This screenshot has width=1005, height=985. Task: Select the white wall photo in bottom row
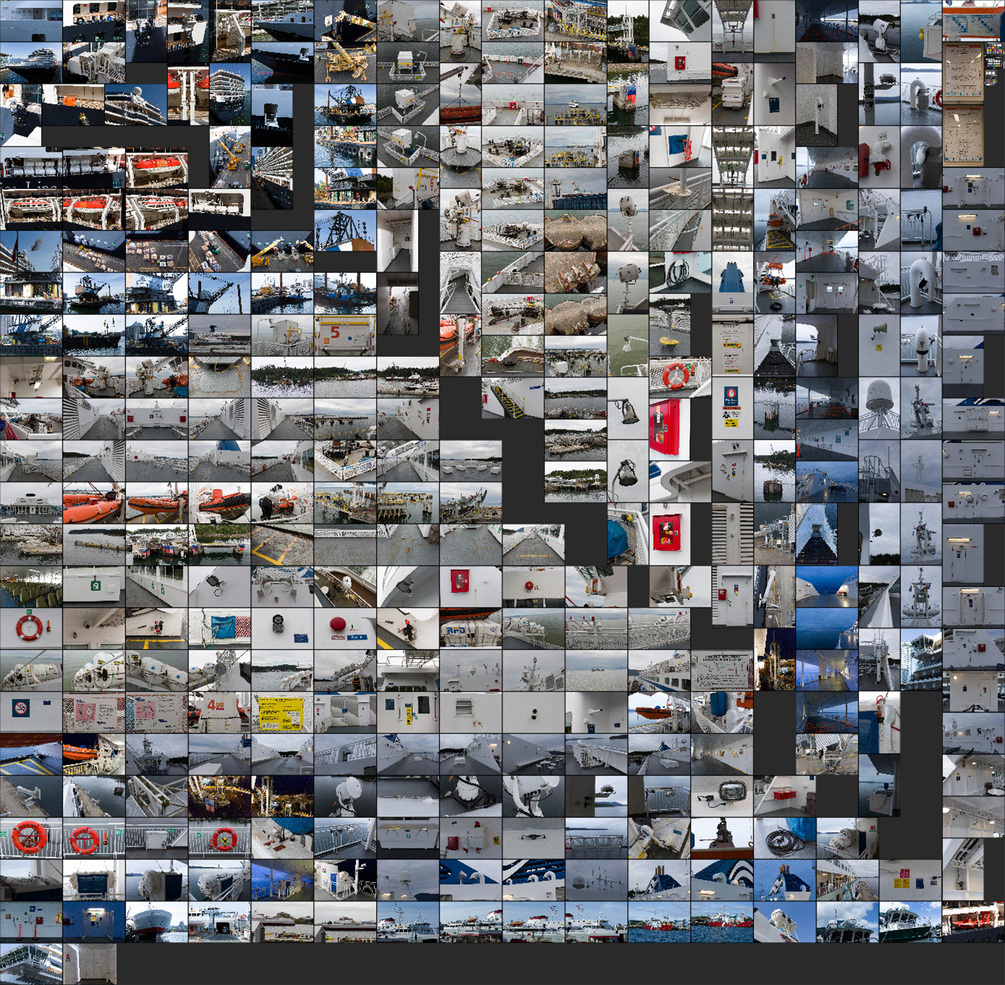point(90,964)
